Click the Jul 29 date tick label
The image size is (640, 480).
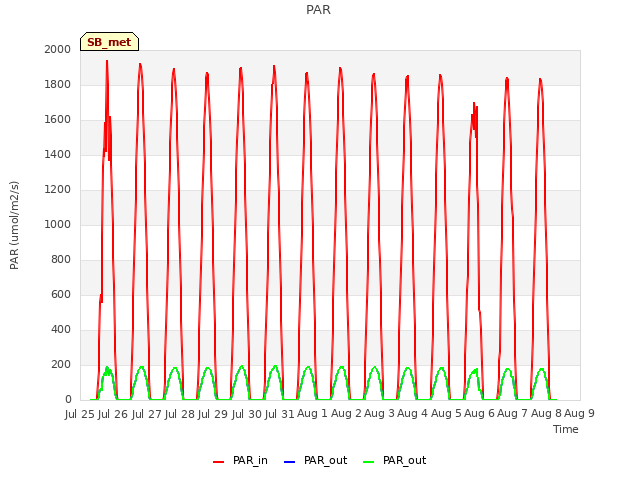pyautogui.click(x=213, y=414)
